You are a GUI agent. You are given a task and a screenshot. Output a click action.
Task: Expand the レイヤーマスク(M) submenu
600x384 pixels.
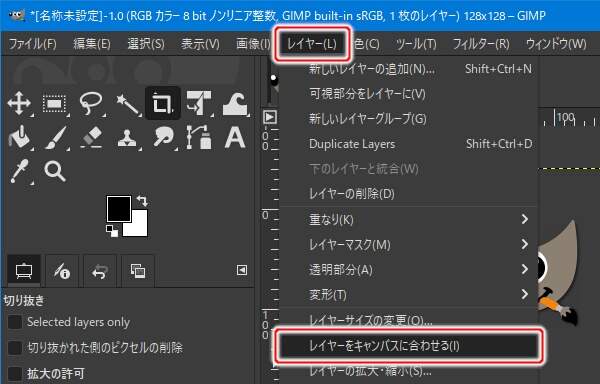point(409,244)
